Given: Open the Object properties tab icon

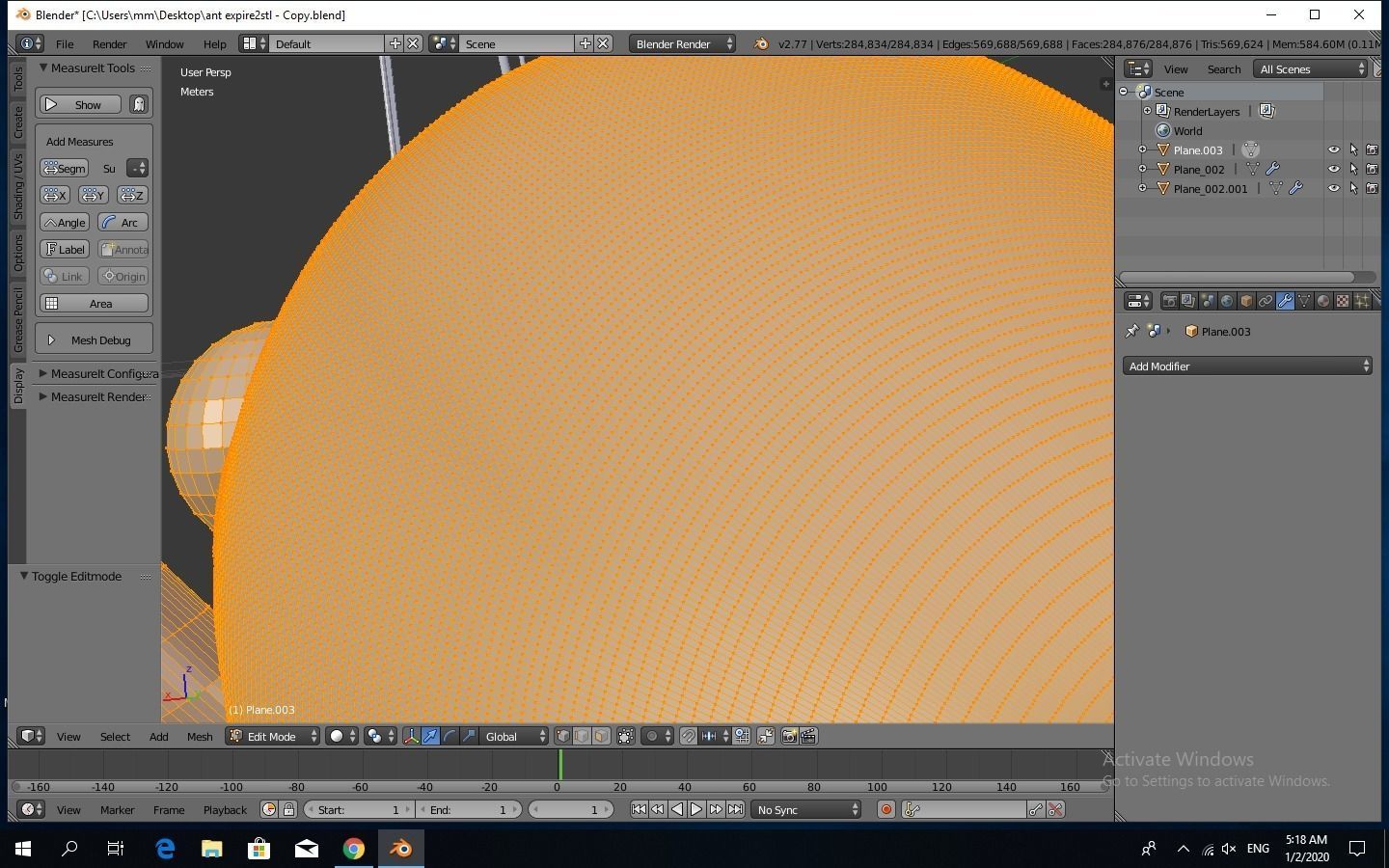Looking at the screenshot, I should point(1246,302).
